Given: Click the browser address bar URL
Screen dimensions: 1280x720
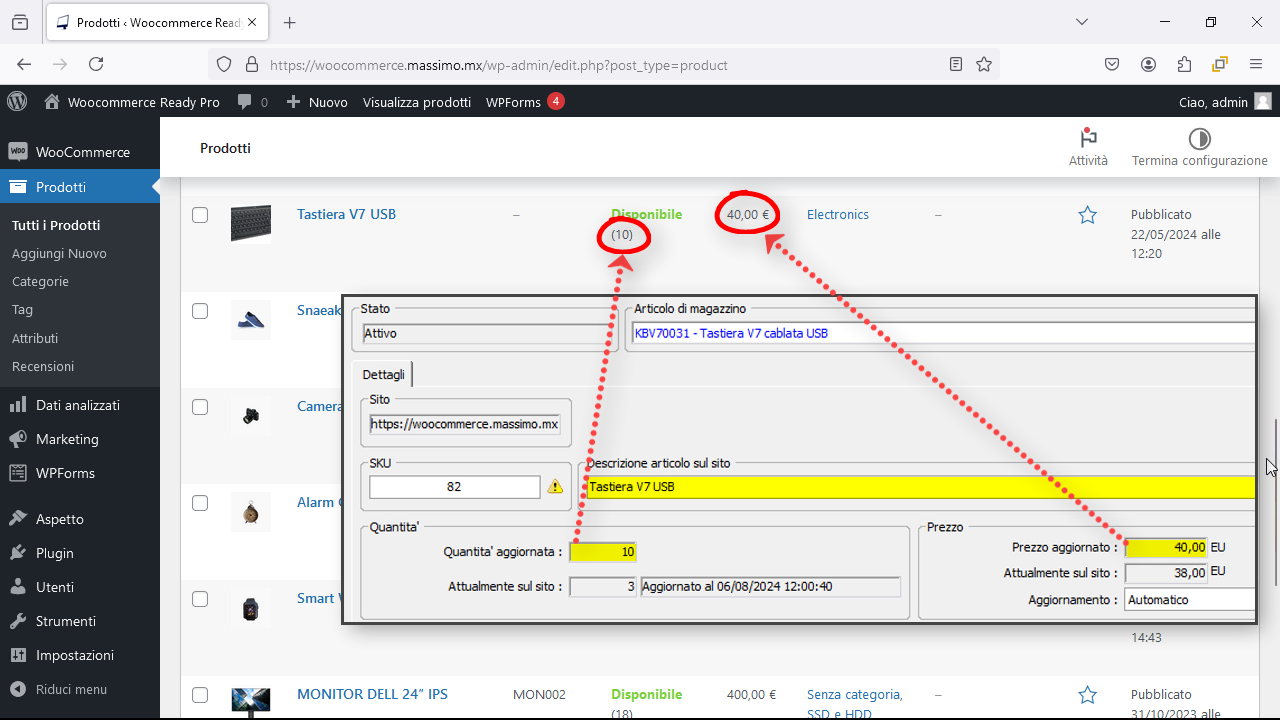Looking at the screenshot, I should pos(499,65).
